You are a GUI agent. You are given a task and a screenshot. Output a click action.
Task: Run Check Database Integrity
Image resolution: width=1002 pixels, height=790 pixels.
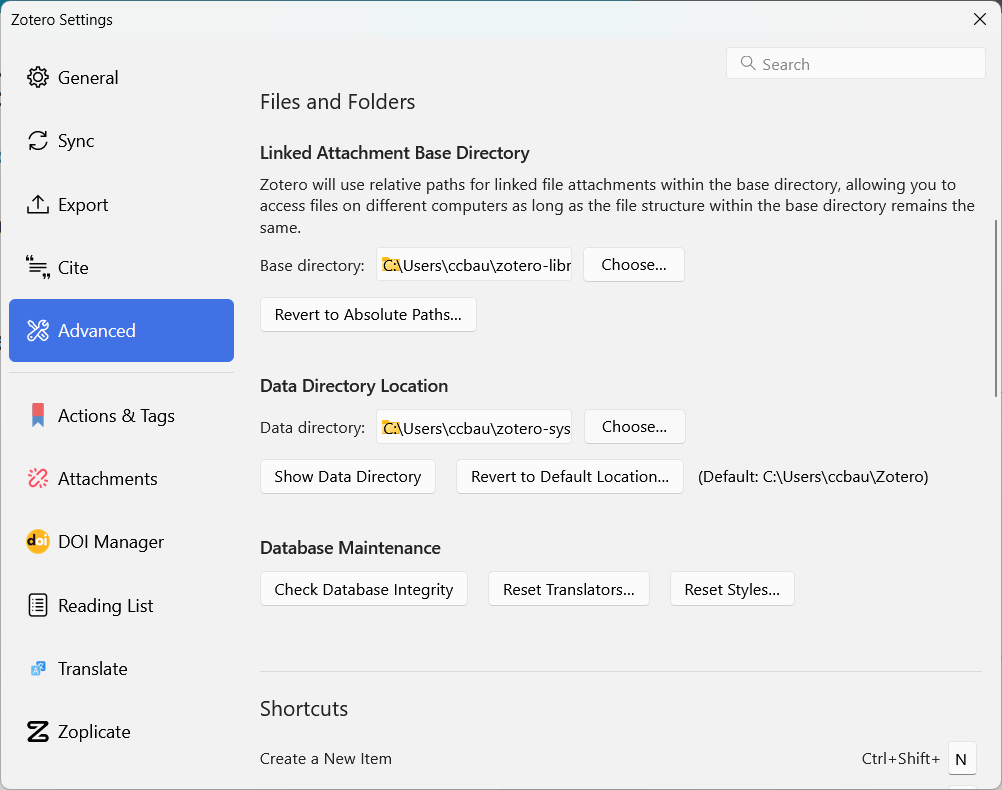(x=364, y=590)
